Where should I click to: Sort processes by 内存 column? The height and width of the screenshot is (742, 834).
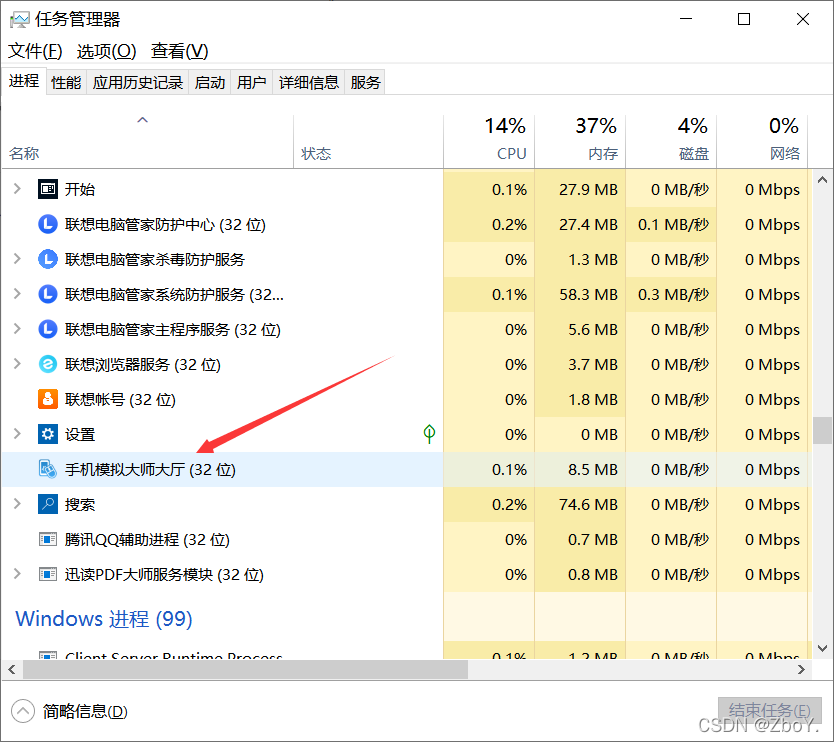point(580,140)
